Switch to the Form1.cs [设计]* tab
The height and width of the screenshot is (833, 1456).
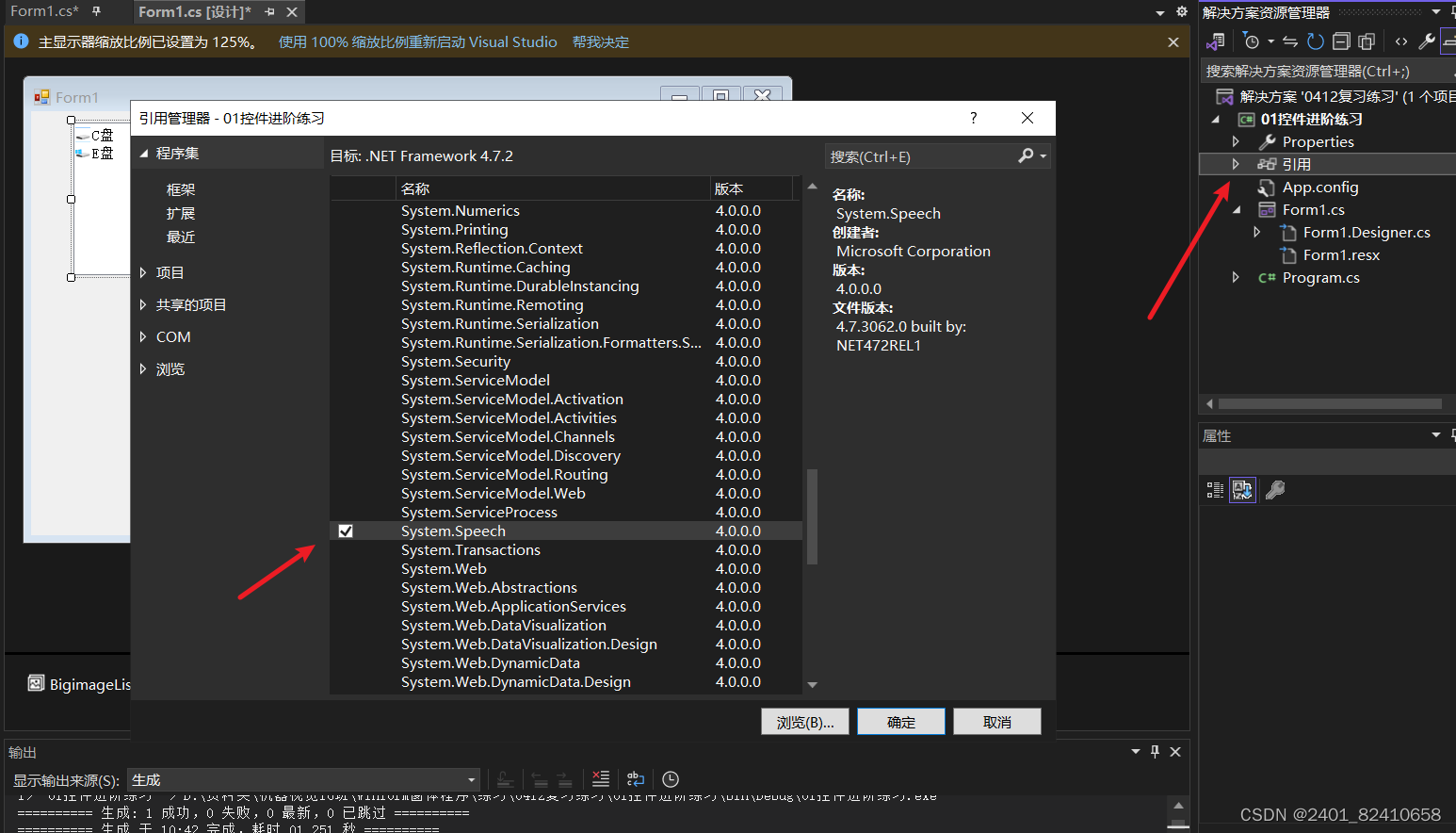[195, 12]
